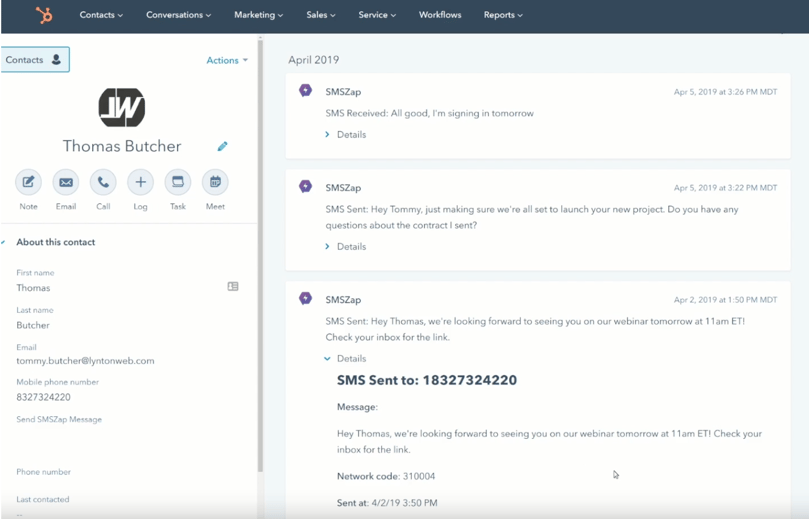
Task: Click the April 2019 timeline heading
Action: pos(314,60)
